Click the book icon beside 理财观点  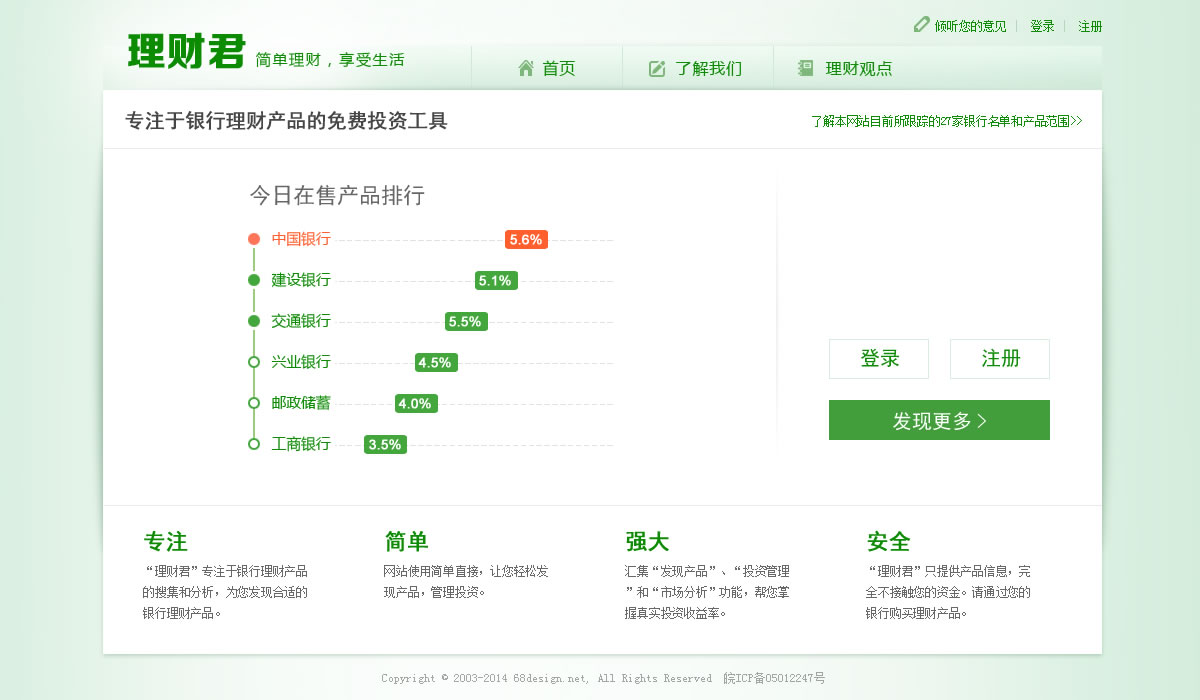click(x=806, y=68)
